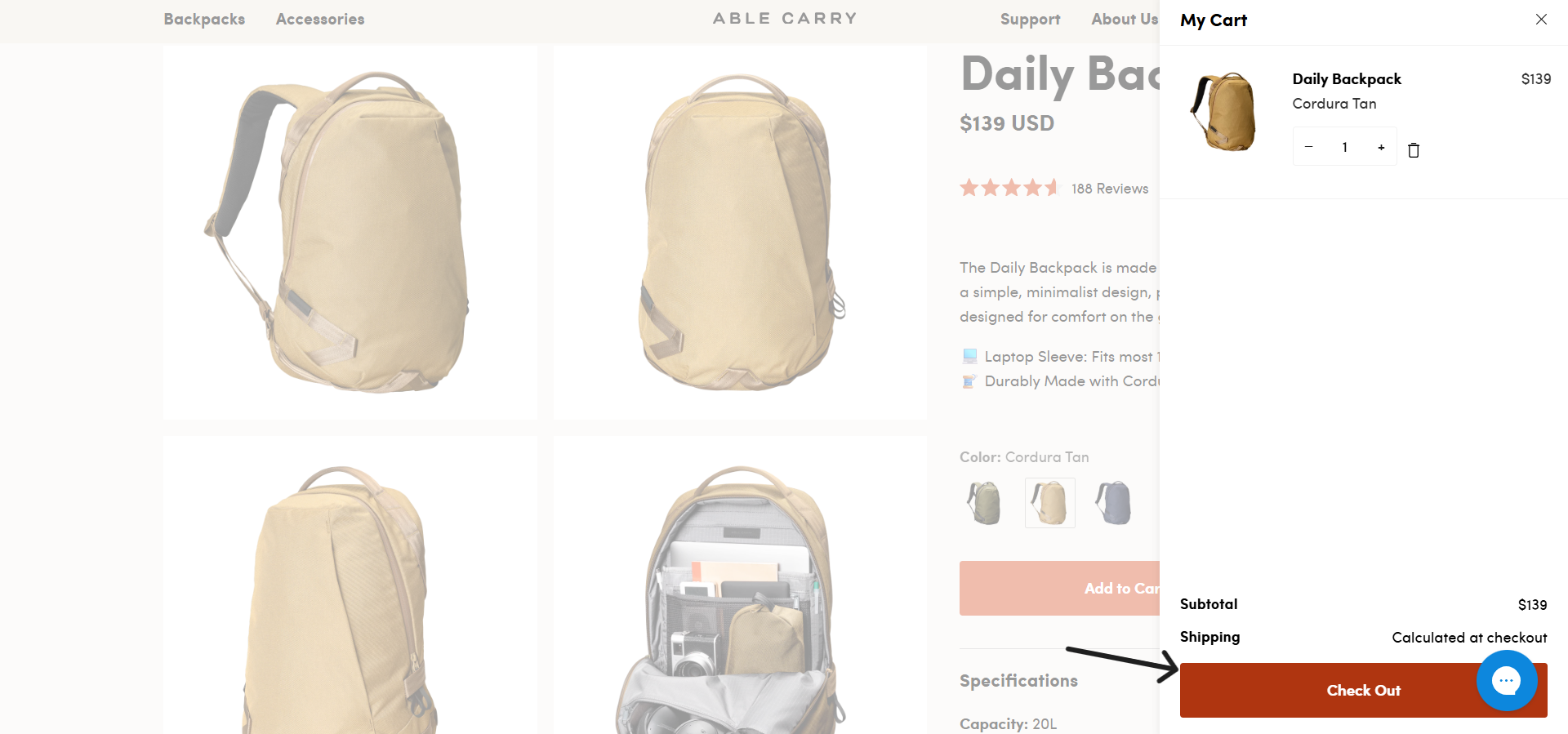Select the grey backpack color swatch
This screenshot has height=734, width=1568.
(1114, 503)
